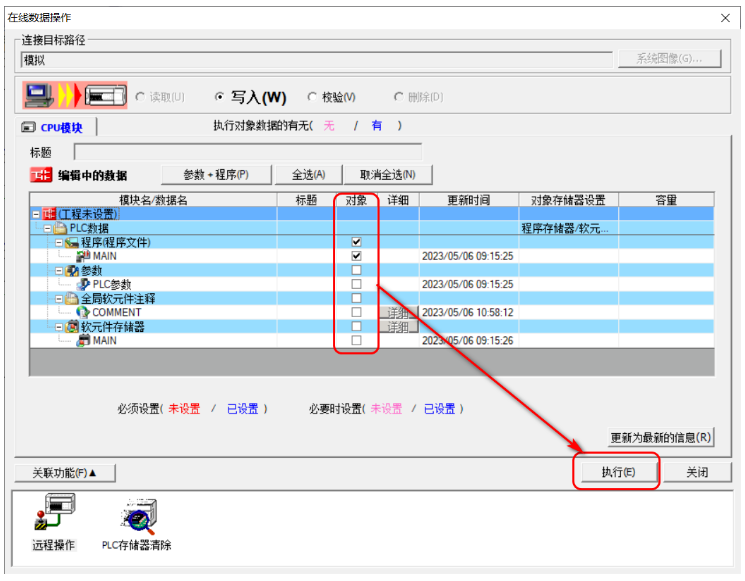Screen dimensions: 745x581
Task: Uncheck the 程序(程序文件) target checkbox
Action: (356, 242)
